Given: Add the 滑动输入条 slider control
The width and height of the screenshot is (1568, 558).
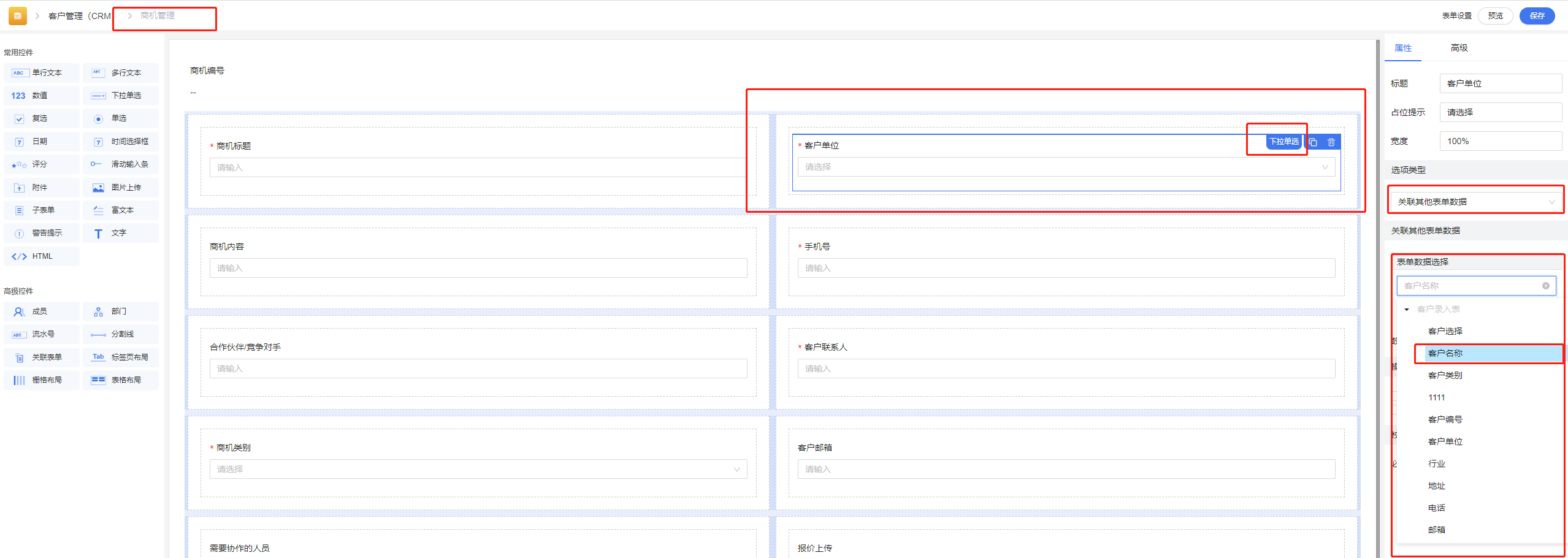Looking at the screenshot, I should point(120,164).
